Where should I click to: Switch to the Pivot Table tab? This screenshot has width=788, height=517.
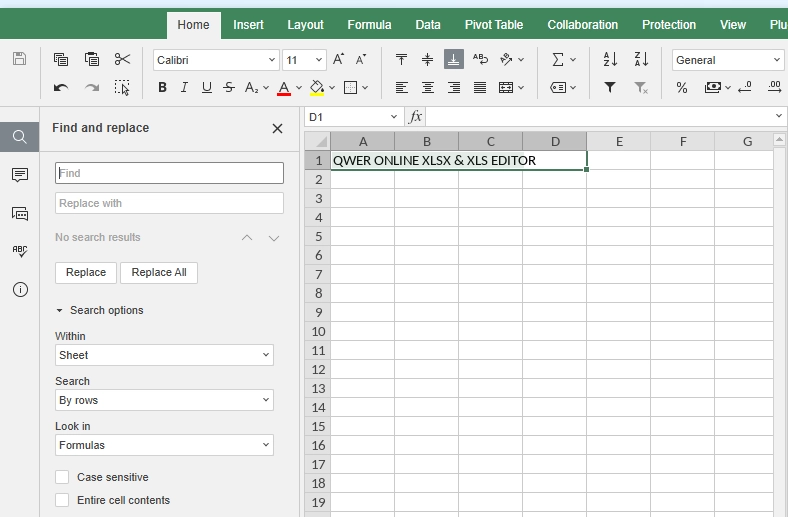pos(494,25)
